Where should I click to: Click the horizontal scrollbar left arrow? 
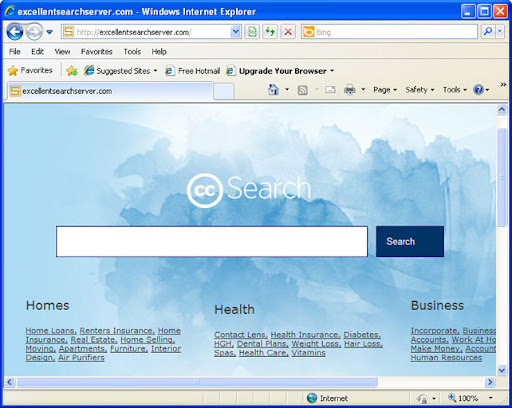(x=9, y=382)
